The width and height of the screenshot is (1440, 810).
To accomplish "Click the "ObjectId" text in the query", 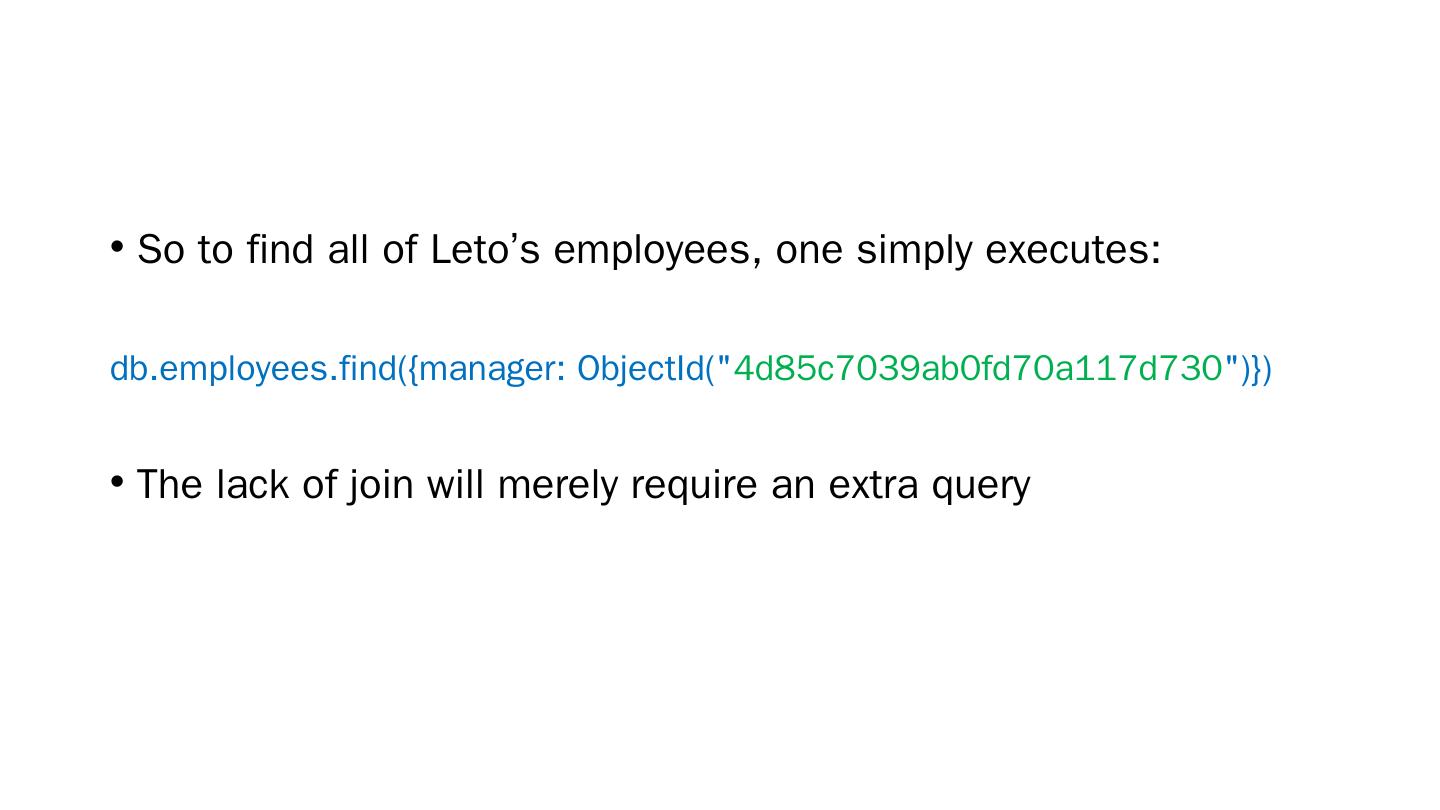I will [x=640, y=369].
